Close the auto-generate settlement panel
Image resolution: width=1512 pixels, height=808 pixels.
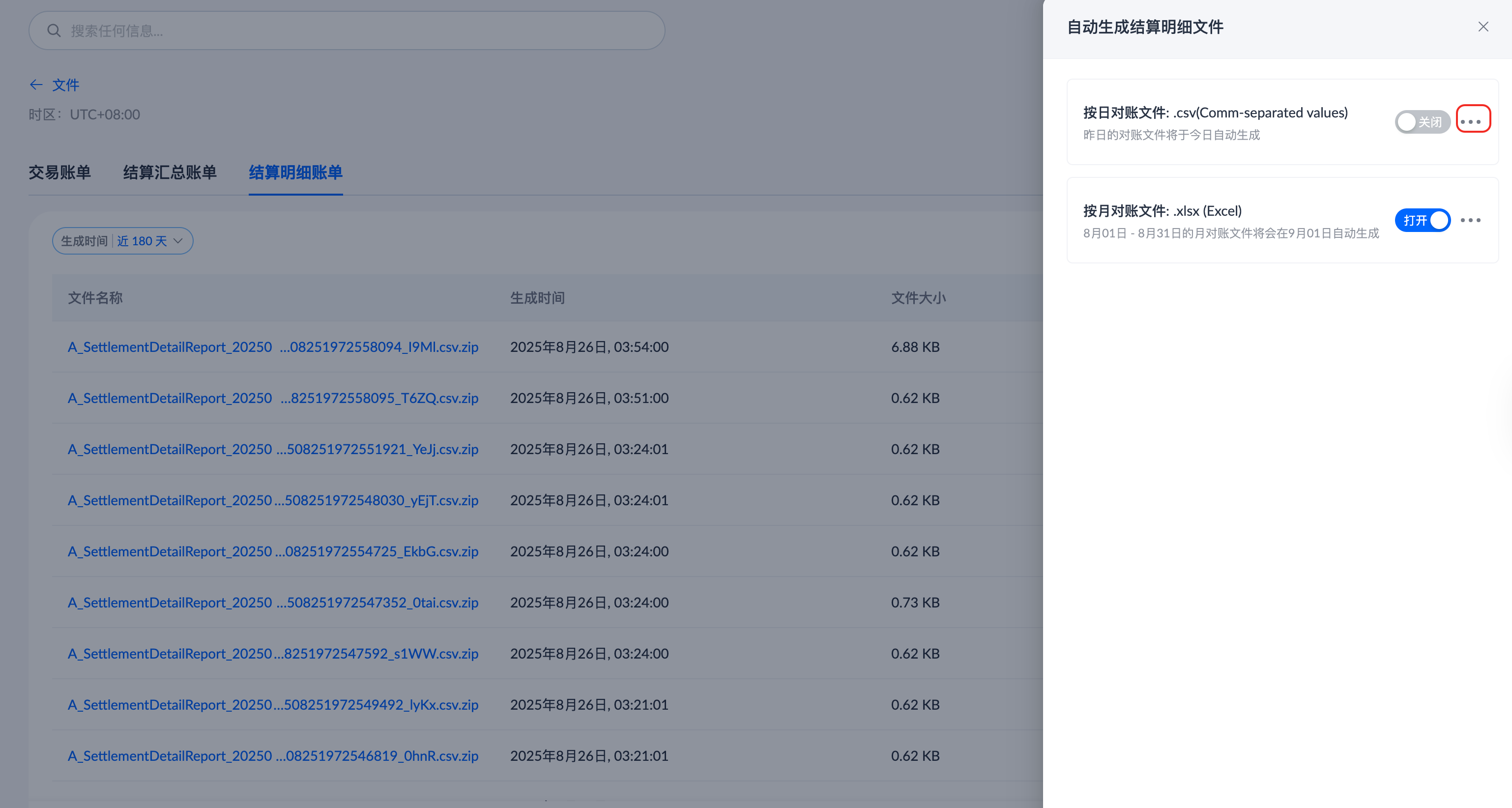tap(1483, 27)
